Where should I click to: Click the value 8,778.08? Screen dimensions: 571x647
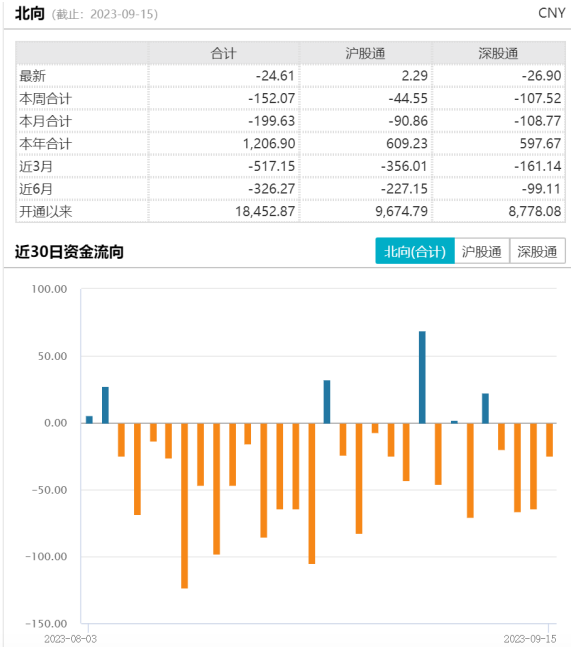[x=535, y=212]
